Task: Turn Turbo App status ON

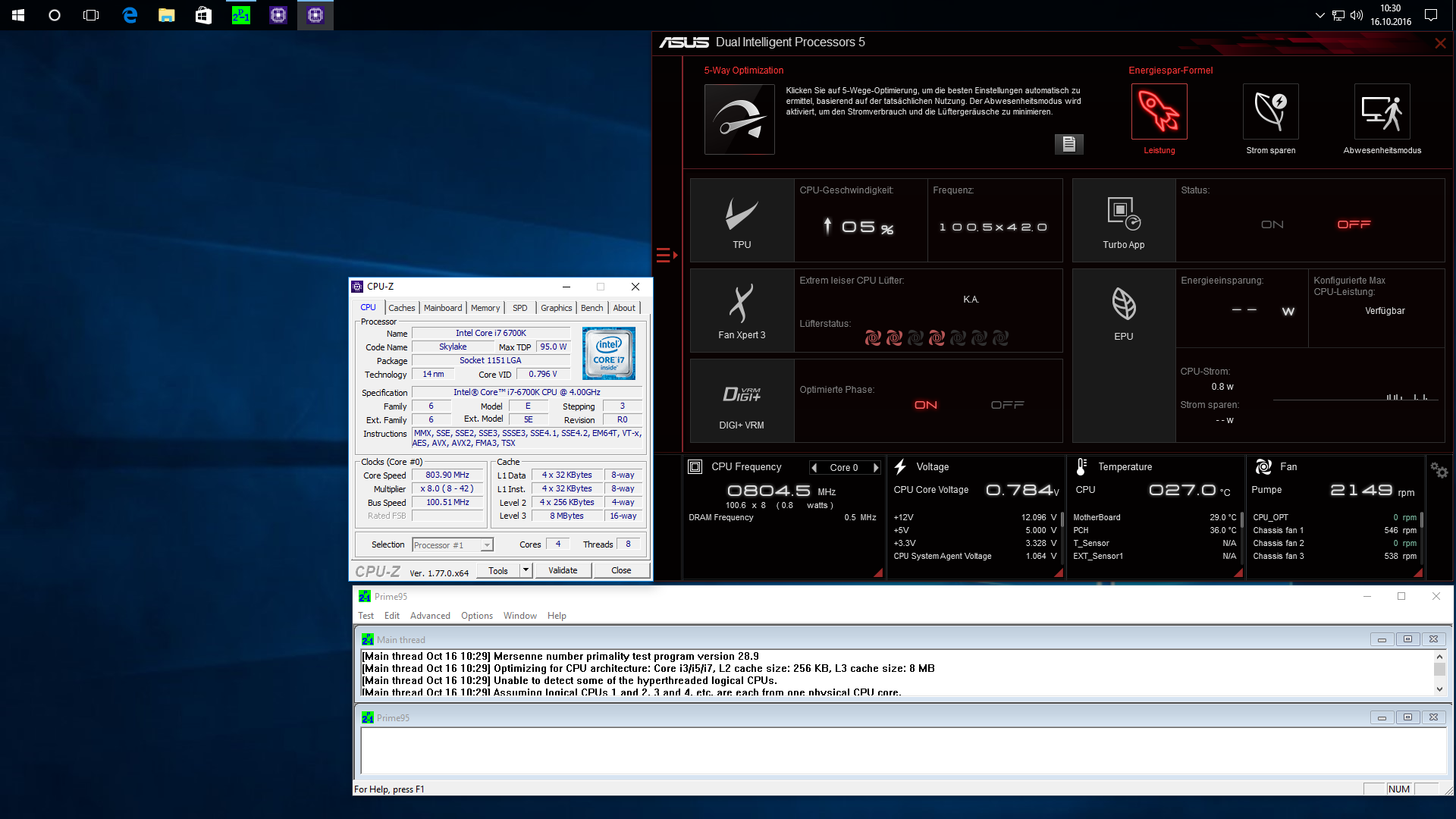Action: point(1272,224)
